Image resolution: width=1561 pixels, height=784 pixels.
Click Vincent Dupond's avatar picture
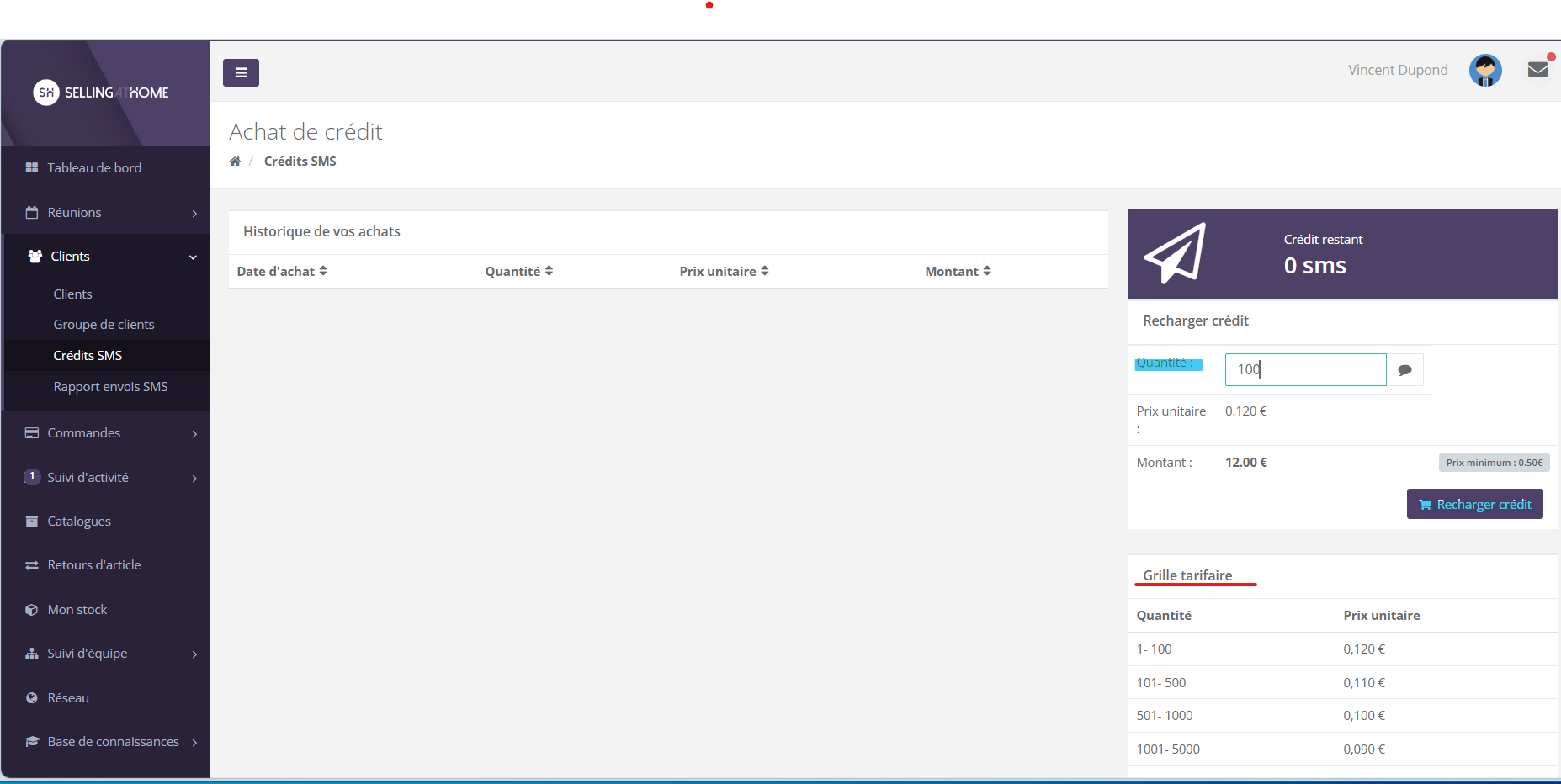click(1485, 71)
